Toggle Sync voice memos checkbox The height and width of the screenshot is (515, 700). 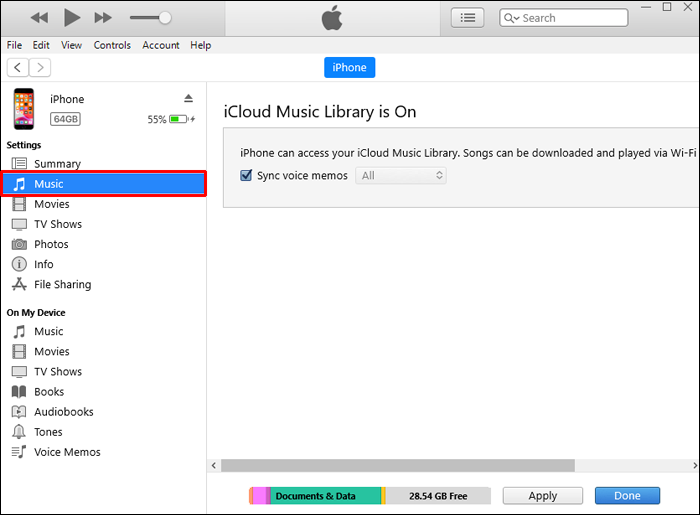click(x=246, y=176)
